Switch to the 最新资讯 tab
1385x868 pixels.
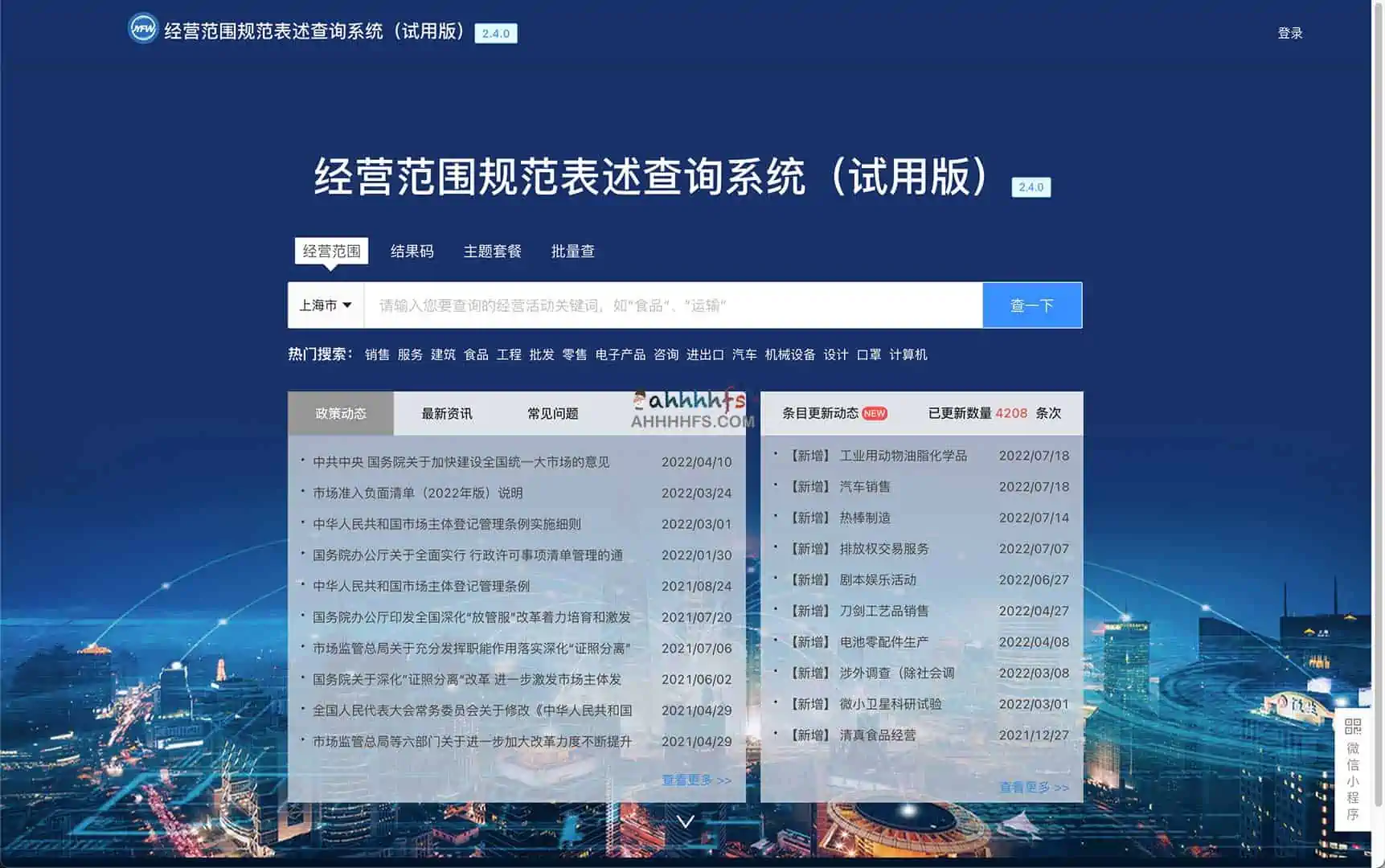(445, 413)
